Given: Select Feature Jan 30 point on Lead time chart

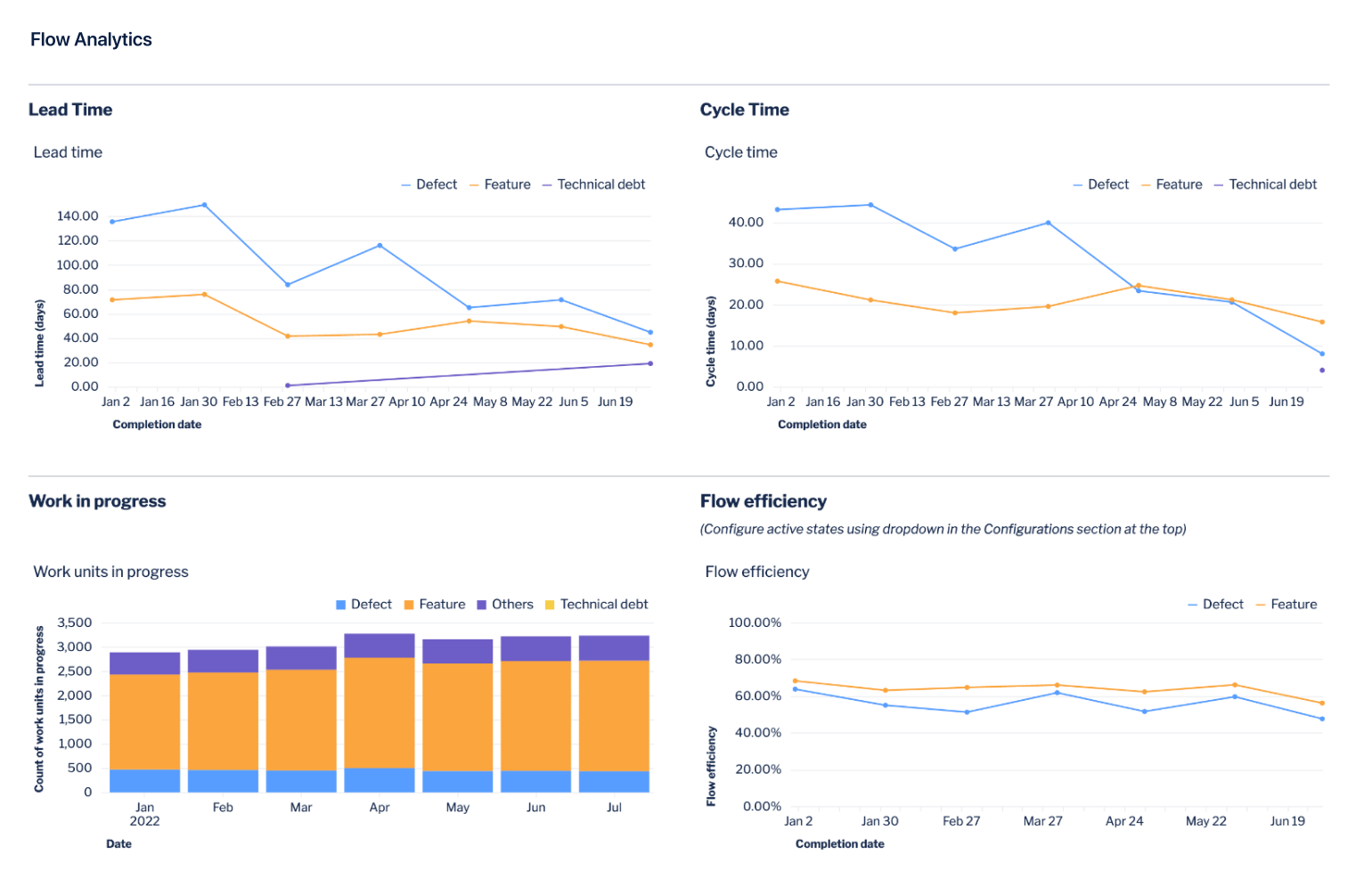Looking at the screenshot, I should (205, 295).
